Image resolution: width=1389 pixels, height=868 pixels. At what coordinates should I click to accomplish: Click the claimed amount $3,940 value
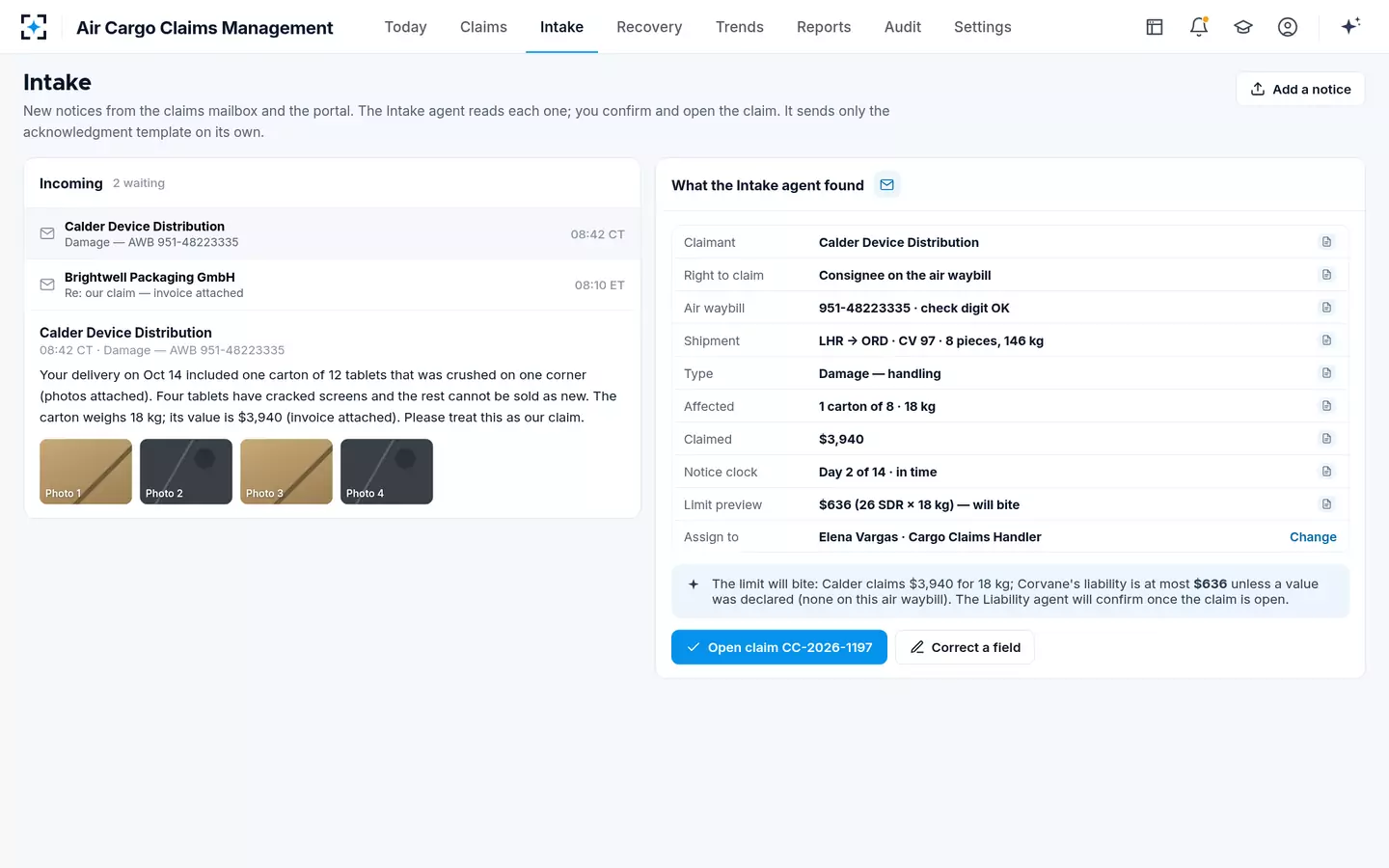tap(841, 439)
